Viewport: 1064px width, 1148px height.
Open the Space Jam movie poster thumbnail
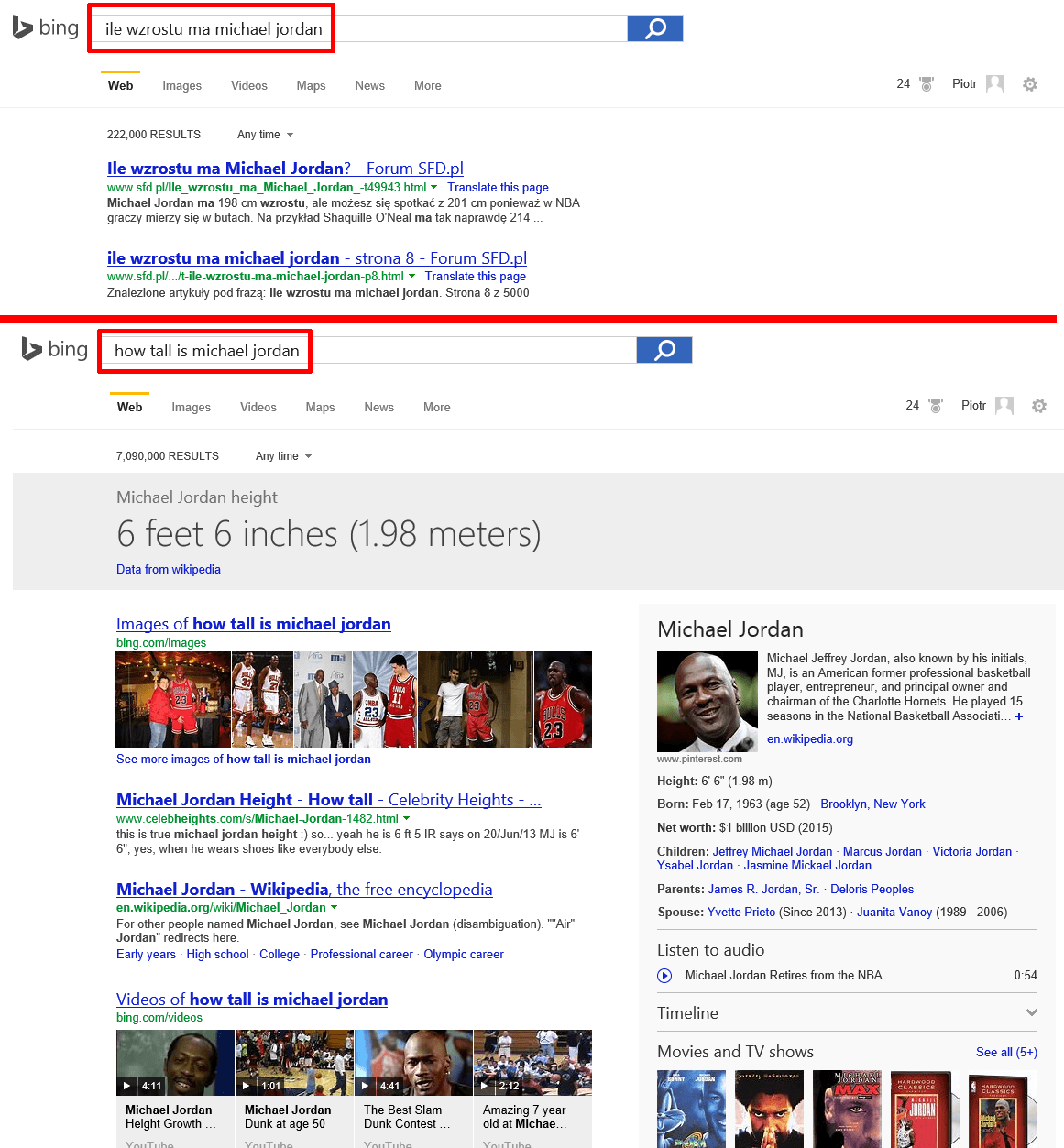point(691,1109)
